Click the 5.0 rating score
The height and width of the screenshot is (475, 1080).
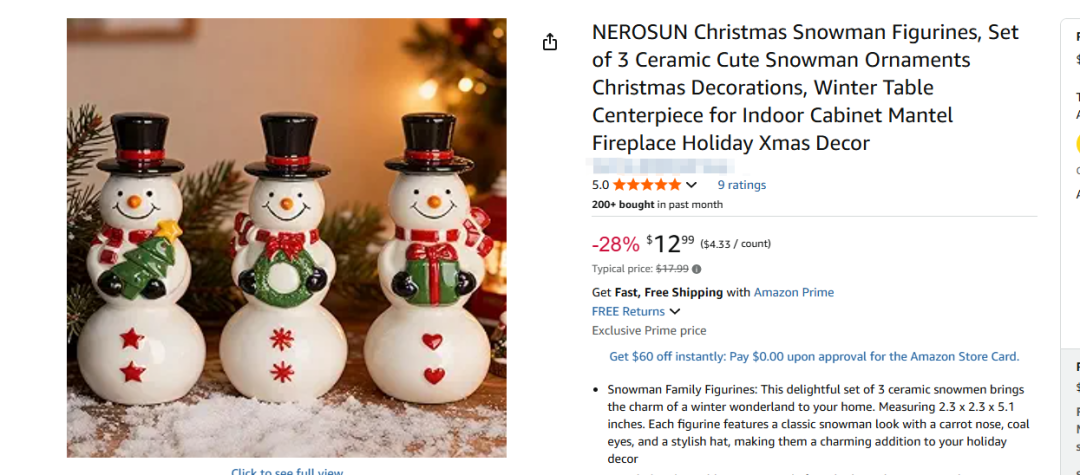[x=600, y=184]
